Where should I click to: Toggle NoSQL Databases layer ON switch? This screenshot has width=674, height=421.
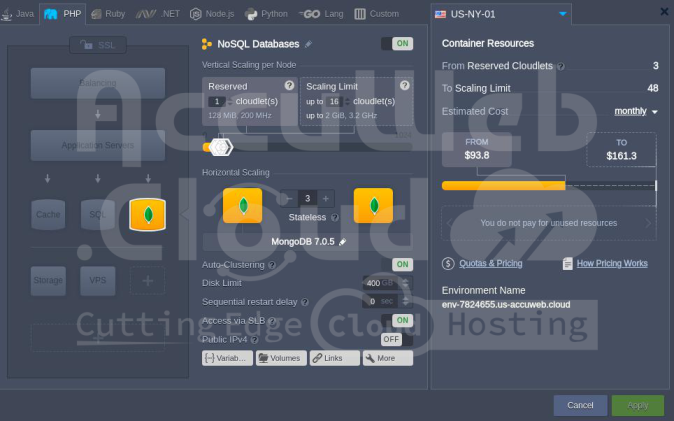point(397,44)
